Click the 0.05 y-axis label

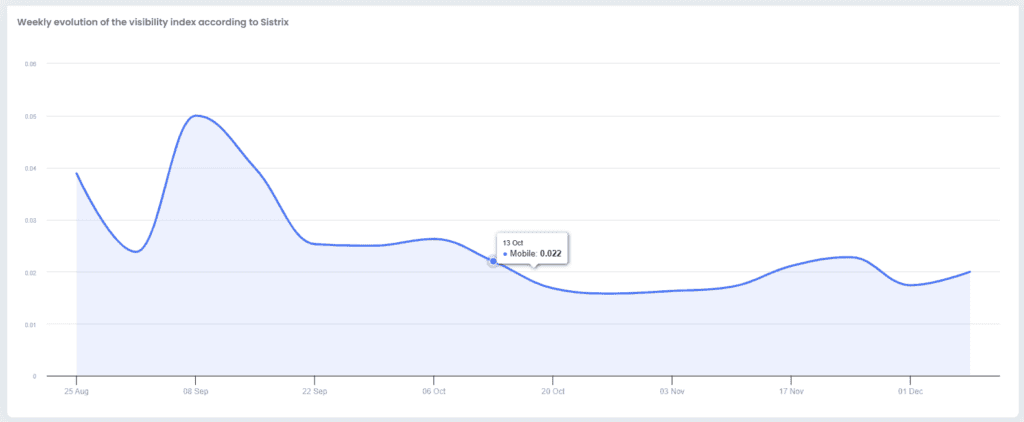(30, 116)
